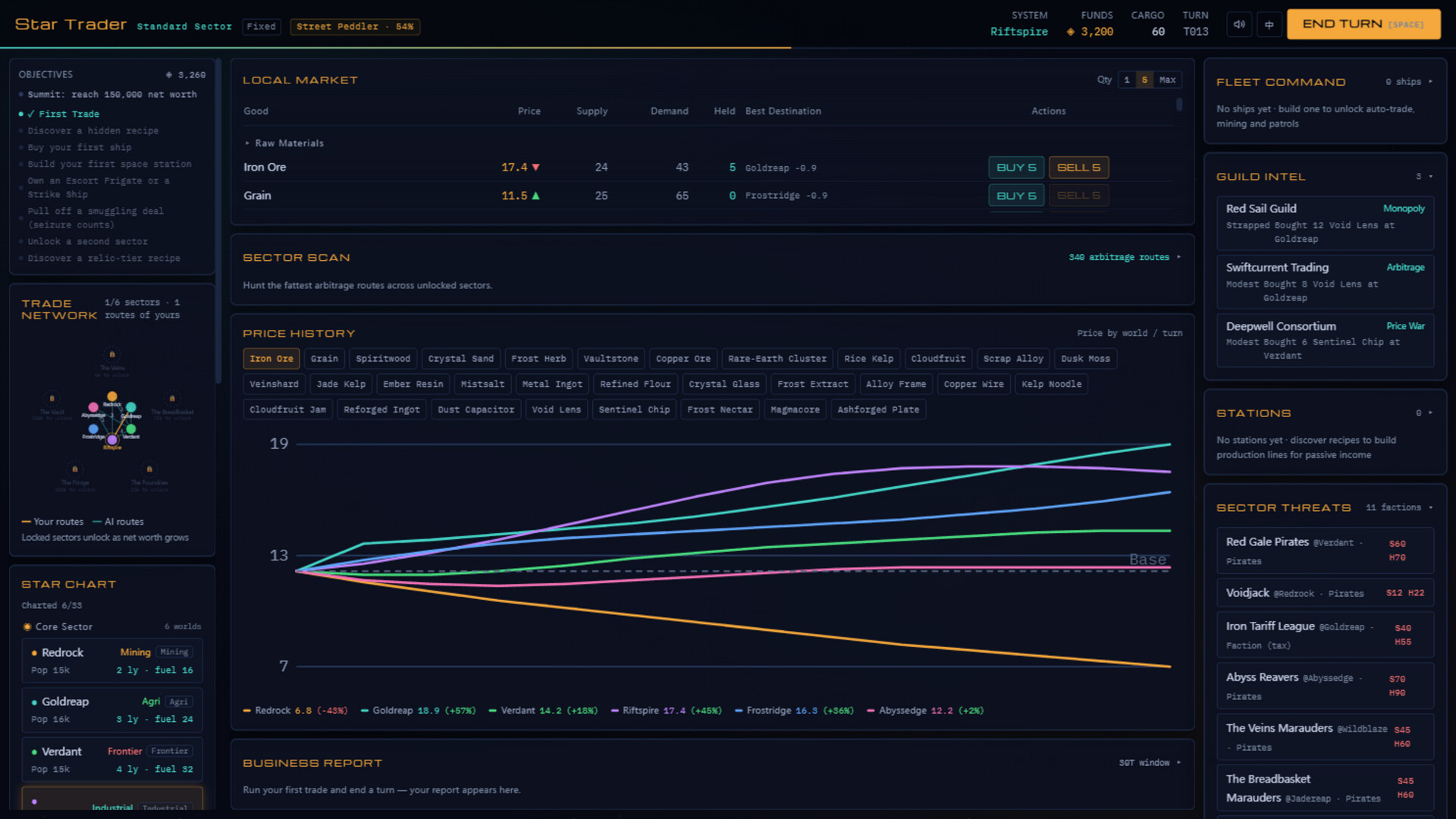Toggle Frostridge line in price history legend
This screenshot has height=819, width=1456.
(x=794, y=711)
